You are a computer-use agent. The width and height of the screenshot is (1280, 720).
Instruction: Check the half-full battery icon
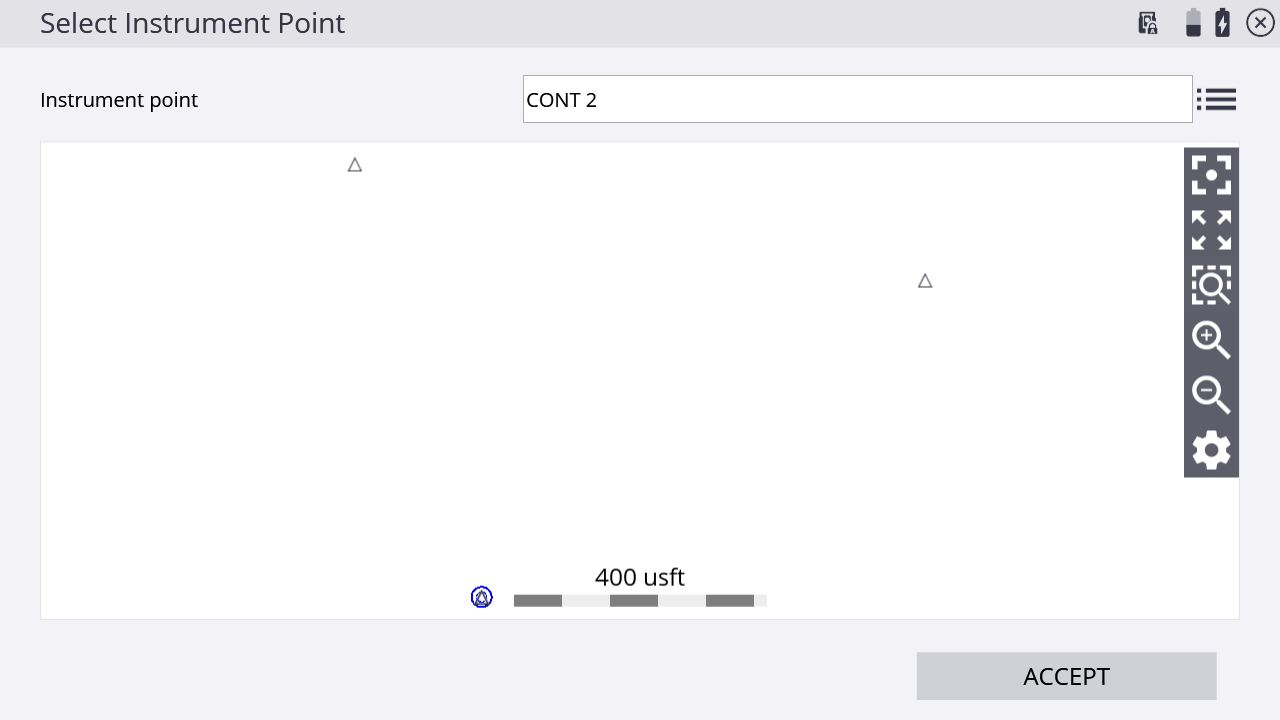click(x=1193, y=22)
